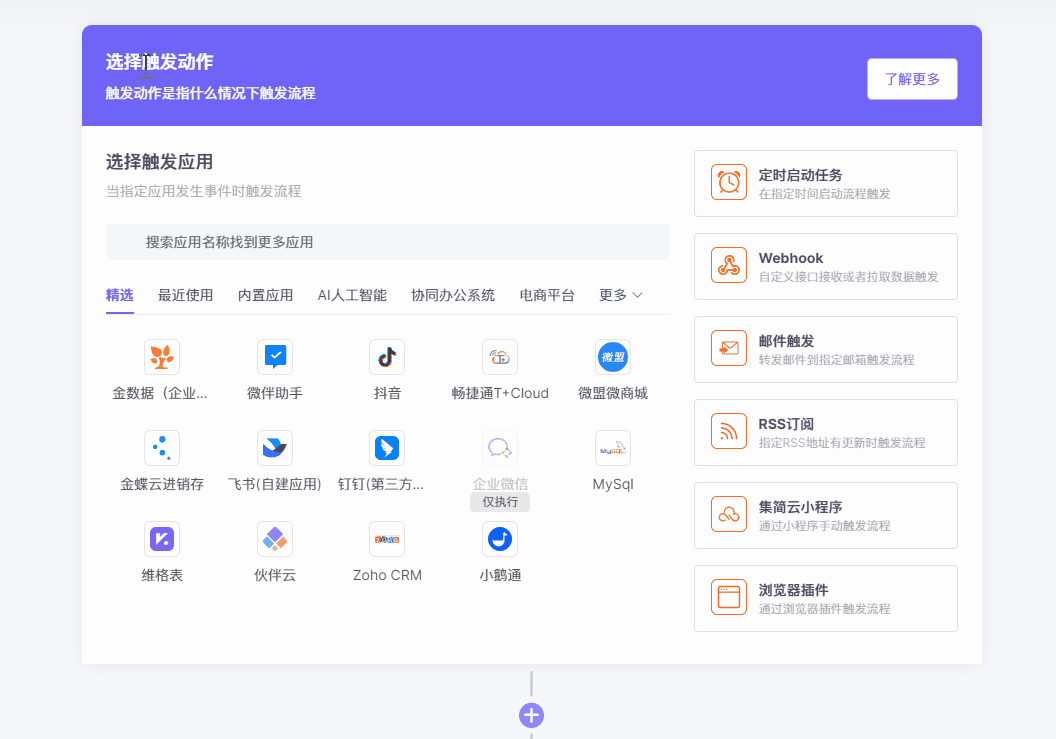Click the Zoho CRM name label
1056x739 pixels.
tap(387, 575)
